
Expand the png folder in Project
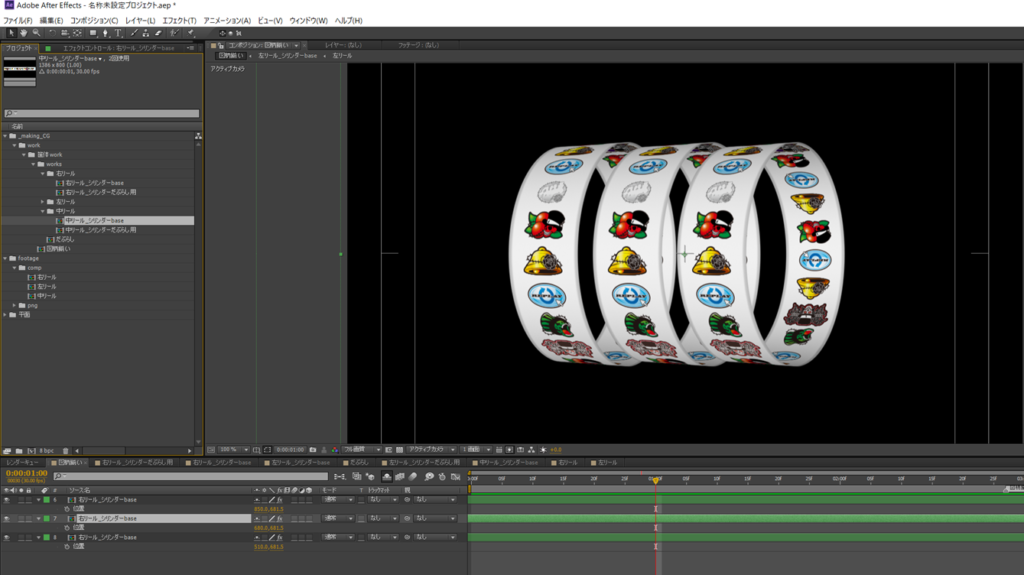[14, 305]
